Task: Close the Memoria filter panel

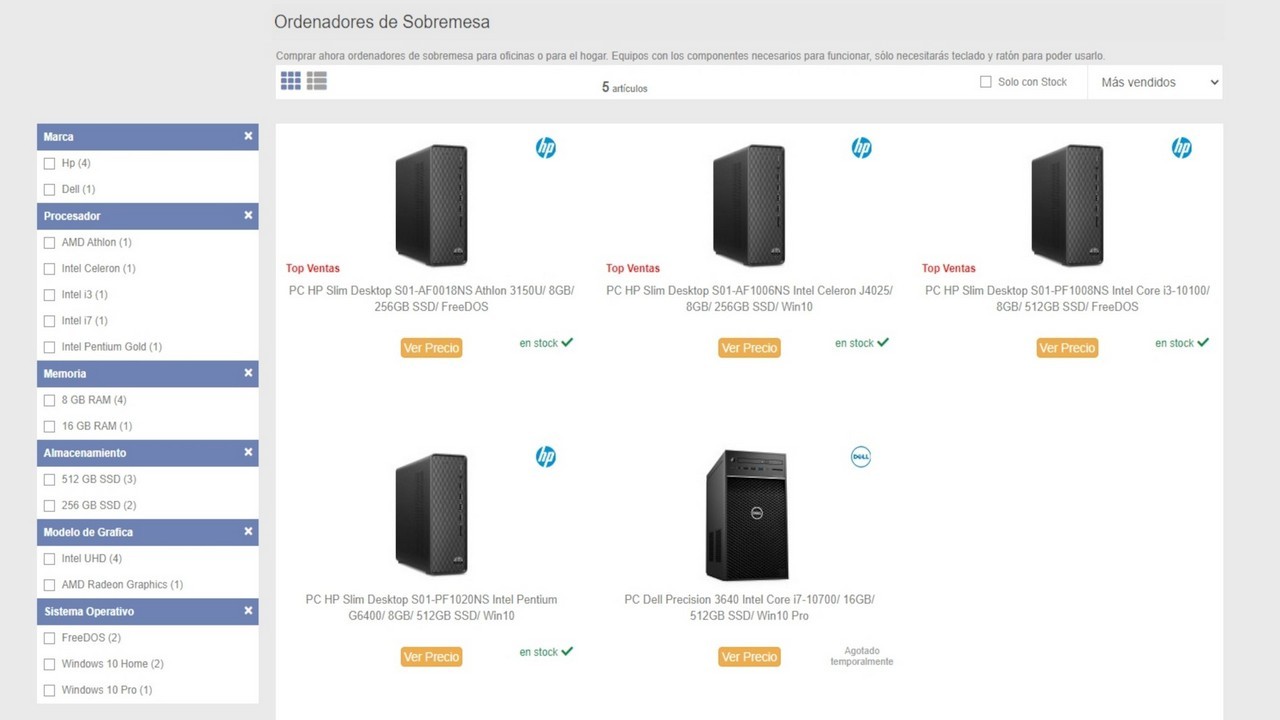Action: [x=248, y=373]
